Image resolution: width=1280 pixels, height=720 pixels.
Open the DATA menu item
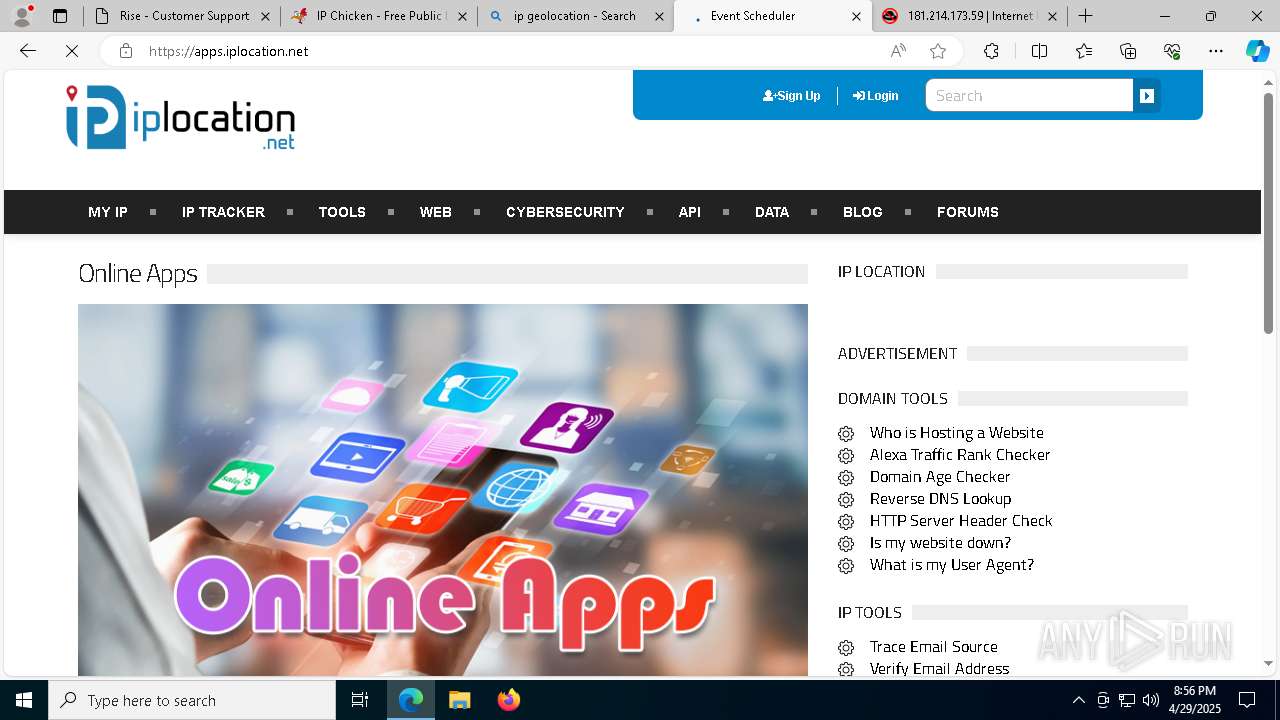pyautogui.click(x=772, y=212)
